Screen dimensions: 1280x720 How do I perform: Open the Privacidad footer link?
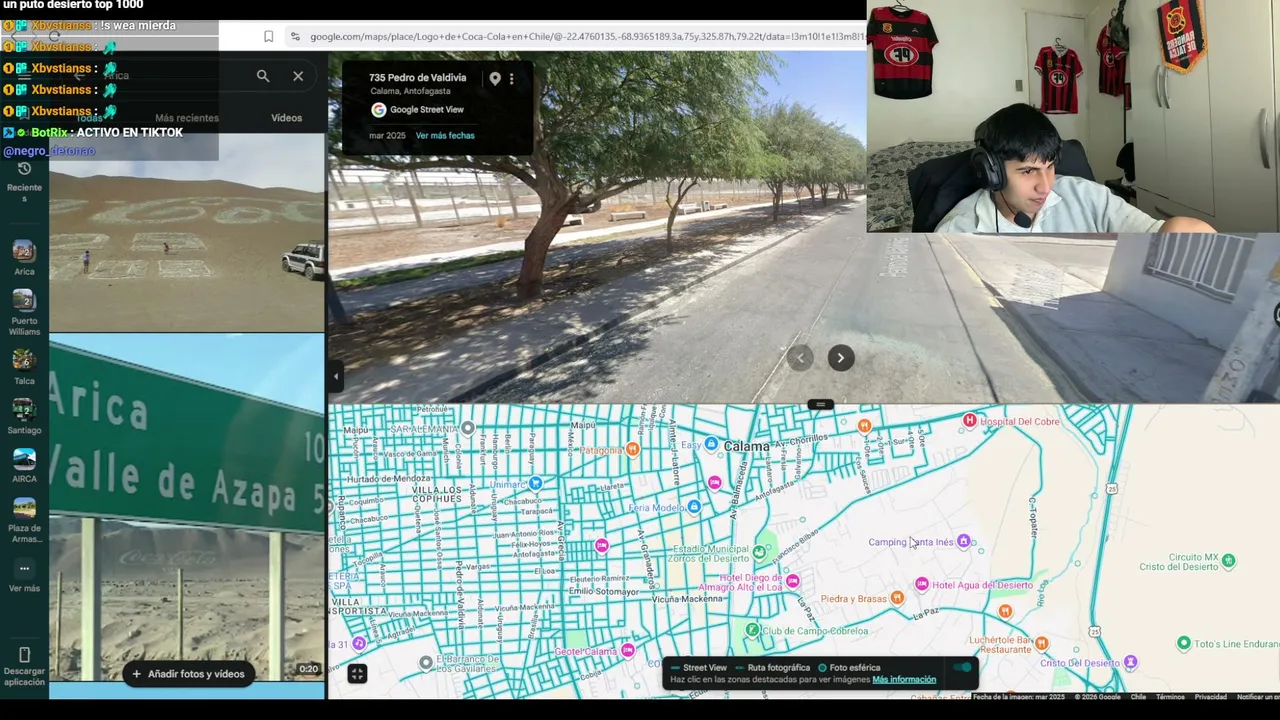tap(1210, 697)
